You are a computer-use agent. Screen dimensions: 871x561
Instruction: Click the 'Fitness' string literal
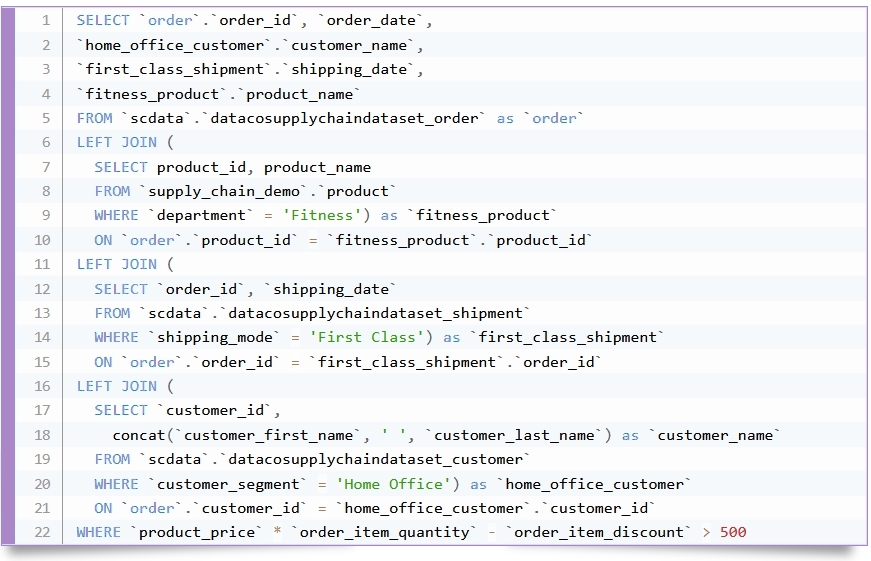322,216
